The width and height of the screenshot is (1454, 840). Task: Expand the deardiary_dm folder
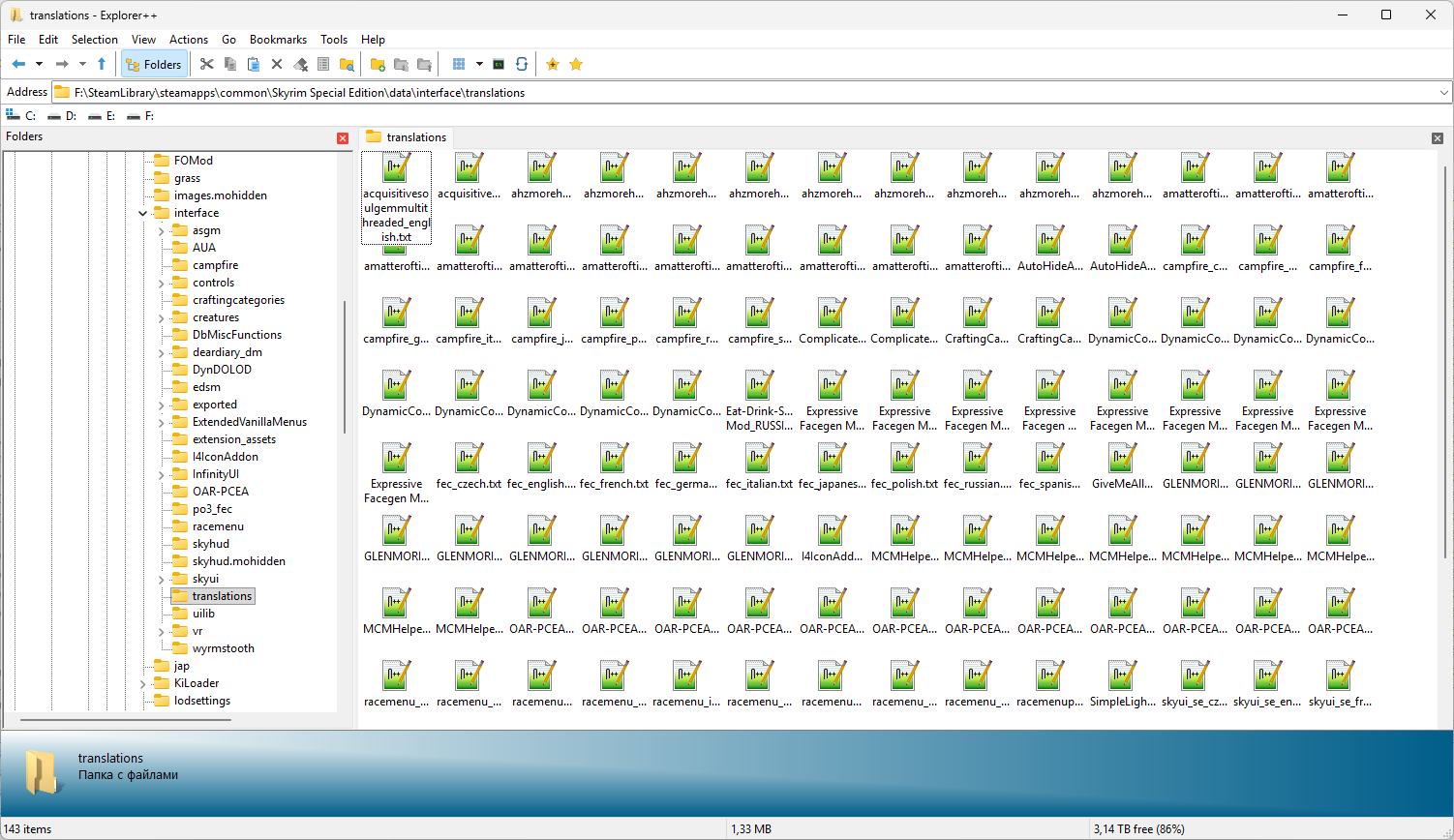[161, 352]
